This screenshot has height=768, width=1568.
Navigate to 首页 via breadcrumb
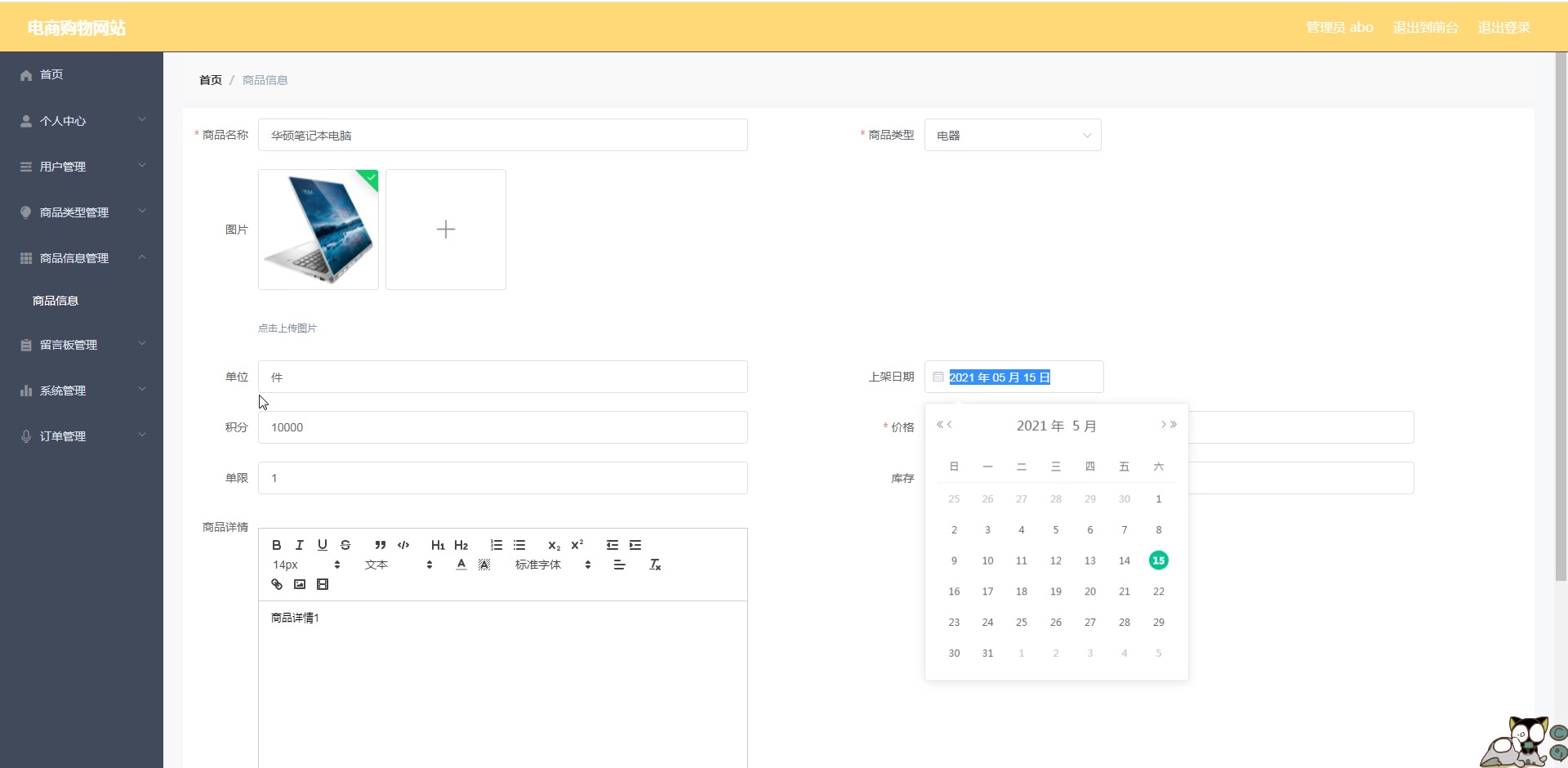click(209, 79)
